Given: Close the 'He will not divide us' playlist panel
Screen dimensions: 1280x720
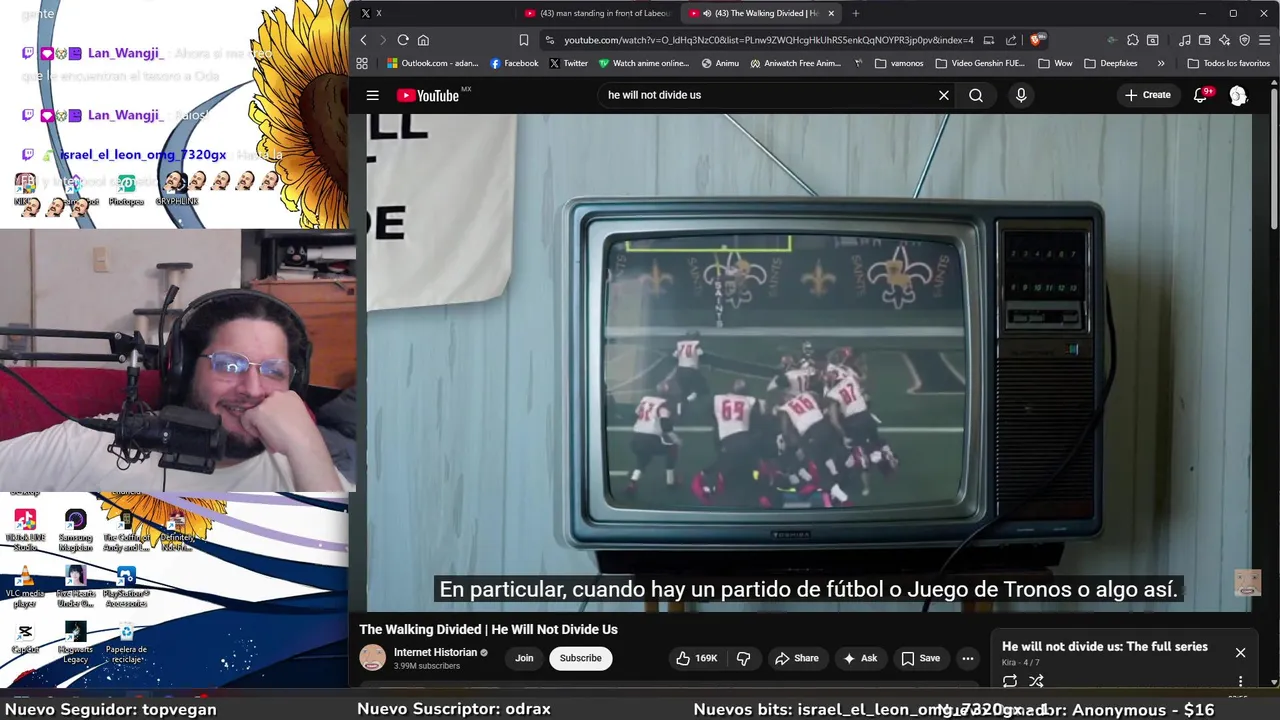Looking at the screenshot, I should point(1240,653).
